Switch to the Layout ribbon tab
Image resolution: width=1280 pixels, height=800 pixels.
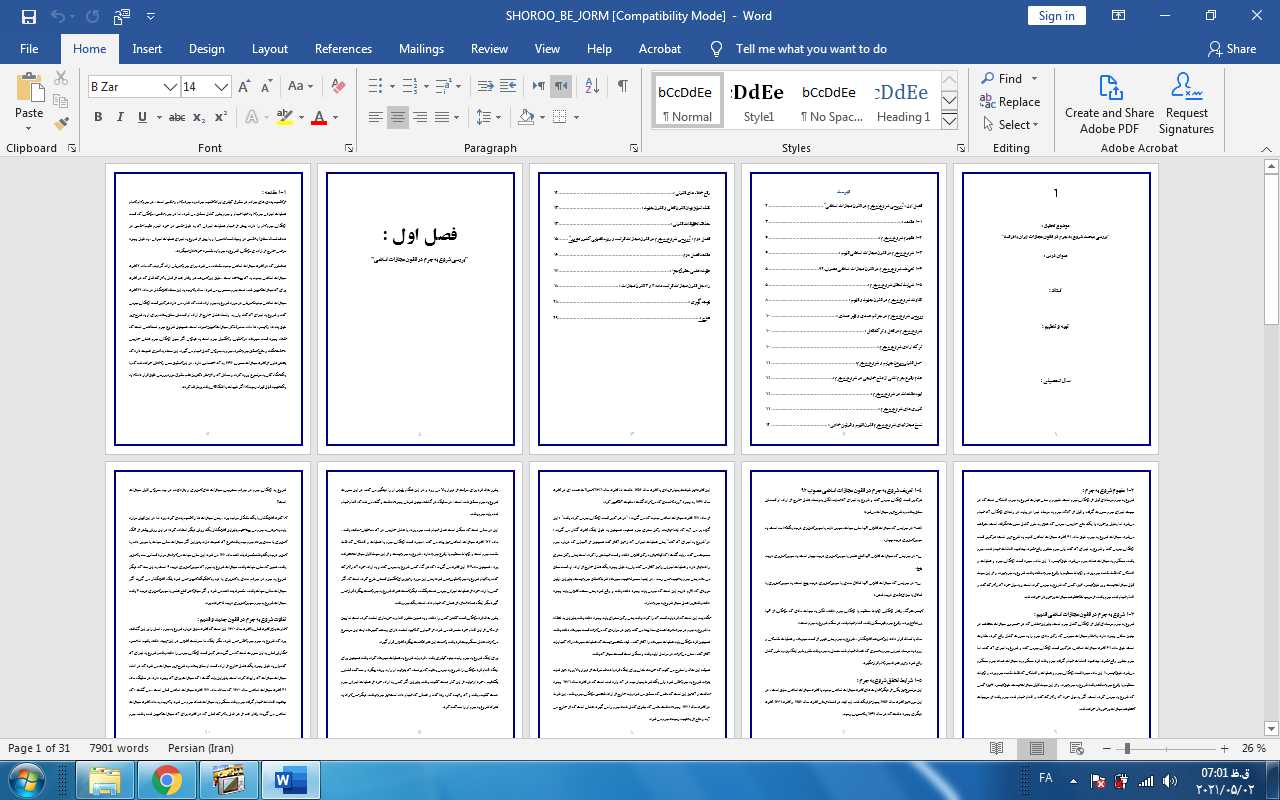[x=269, y=49]
